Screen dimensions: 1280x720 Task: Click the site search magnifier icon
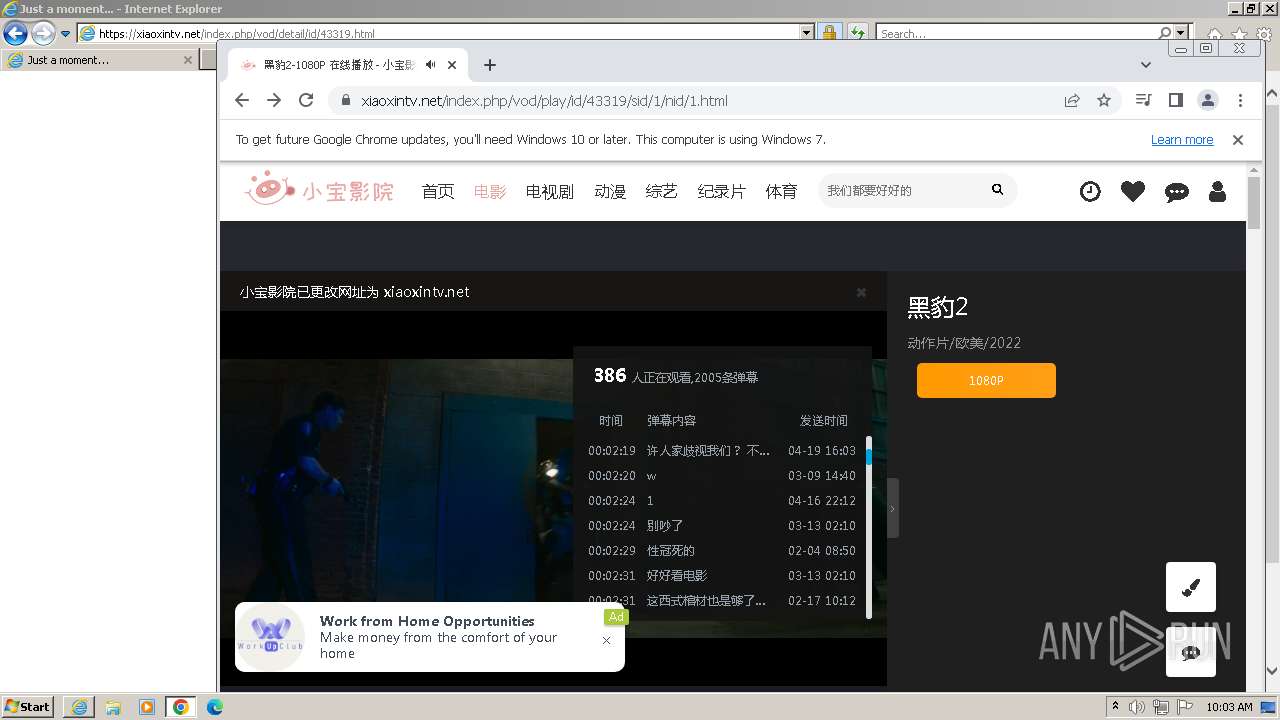[997, 189]
